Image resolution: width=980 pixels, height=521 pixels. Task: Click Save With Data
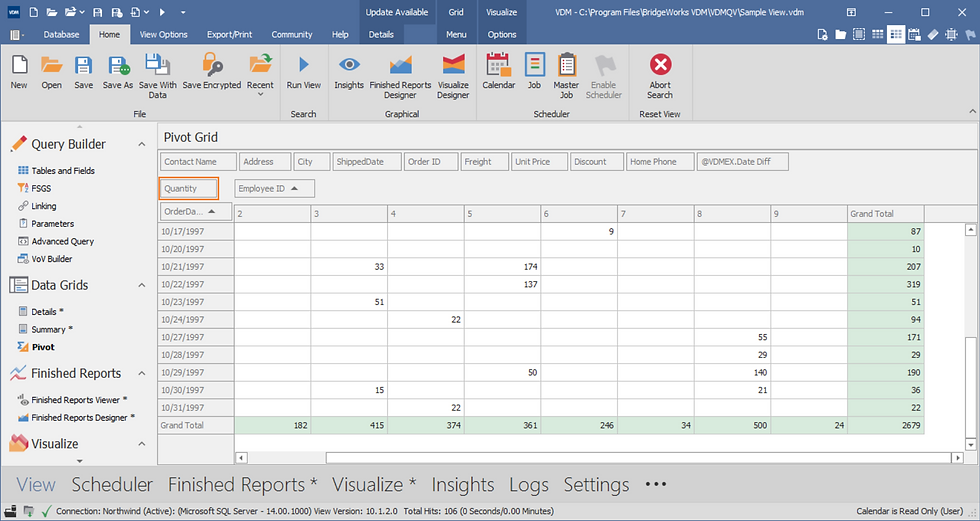(158, 76)
